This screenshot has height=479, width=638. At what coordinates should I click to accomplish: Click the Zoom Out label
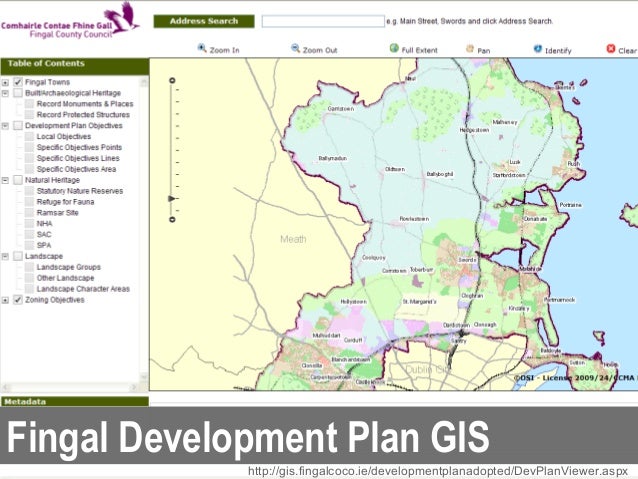click(320, 50)
